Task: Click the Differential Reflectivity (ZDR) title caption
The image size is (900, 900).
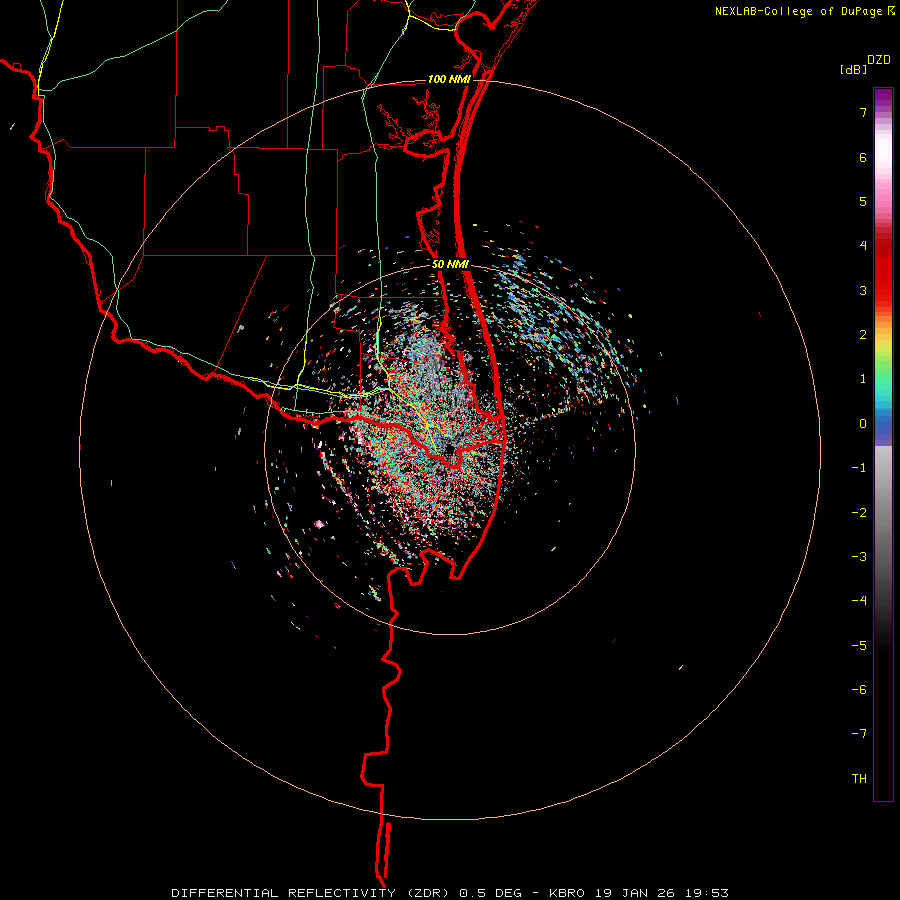Action: point(449,893)
